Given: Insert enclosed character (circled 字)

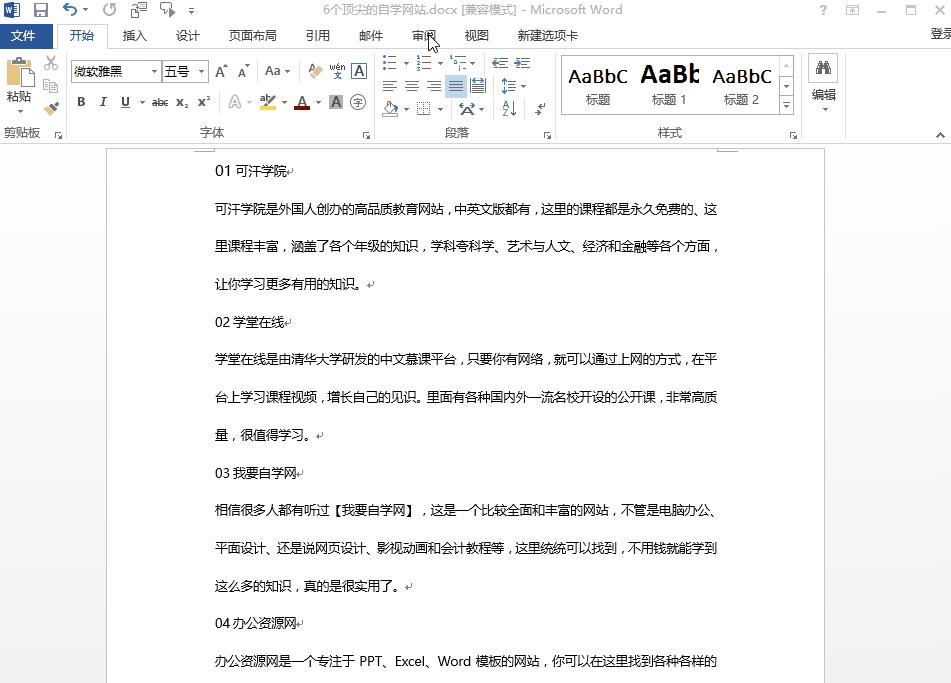Looking at the screenshot, I should click(x=358, y=102).
